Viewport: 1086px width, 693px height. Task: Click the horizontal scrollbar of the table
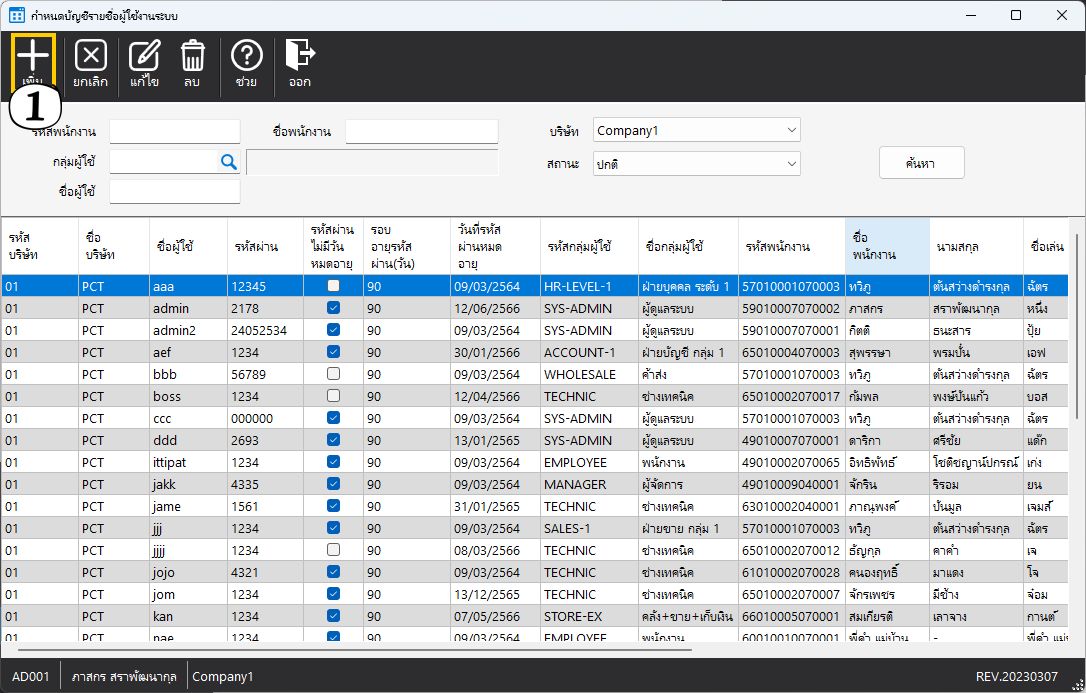tap(350, 650)
